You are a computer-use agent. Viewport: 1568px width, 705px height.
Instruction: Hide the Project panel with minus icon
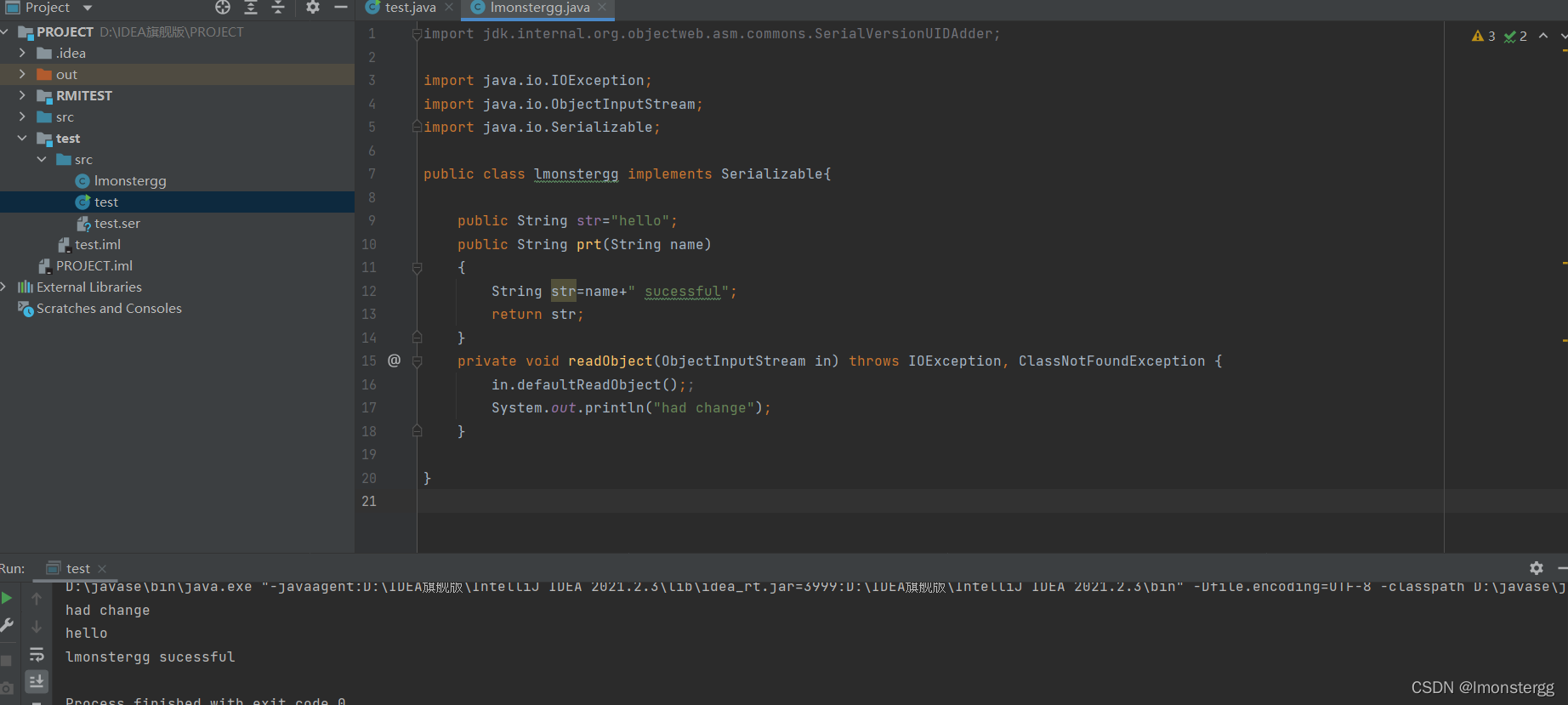341,8
